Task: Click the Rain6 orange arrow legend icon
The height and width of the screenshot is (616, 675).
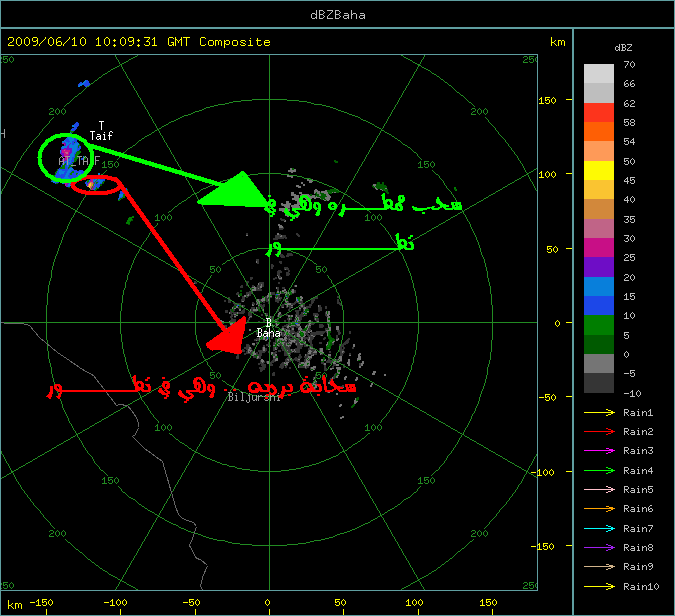Action: [x=599, y=508]
